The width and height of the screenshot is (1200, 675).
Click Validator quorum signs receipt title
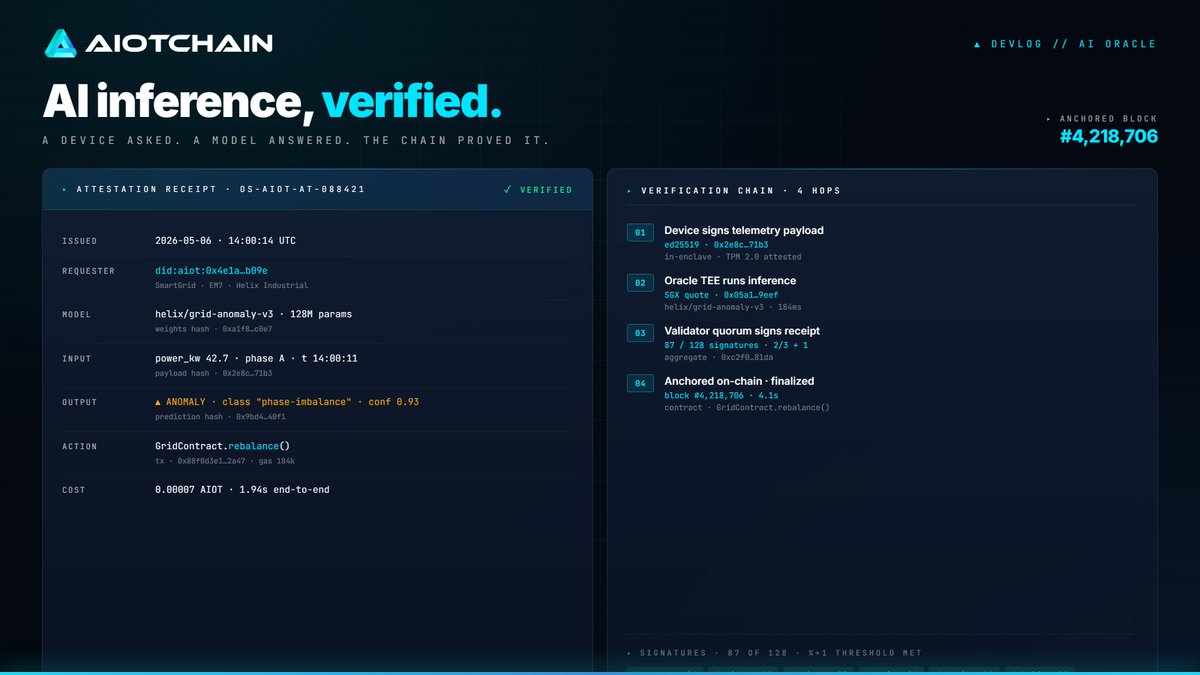pyautogui.click(x=742, y=330)
